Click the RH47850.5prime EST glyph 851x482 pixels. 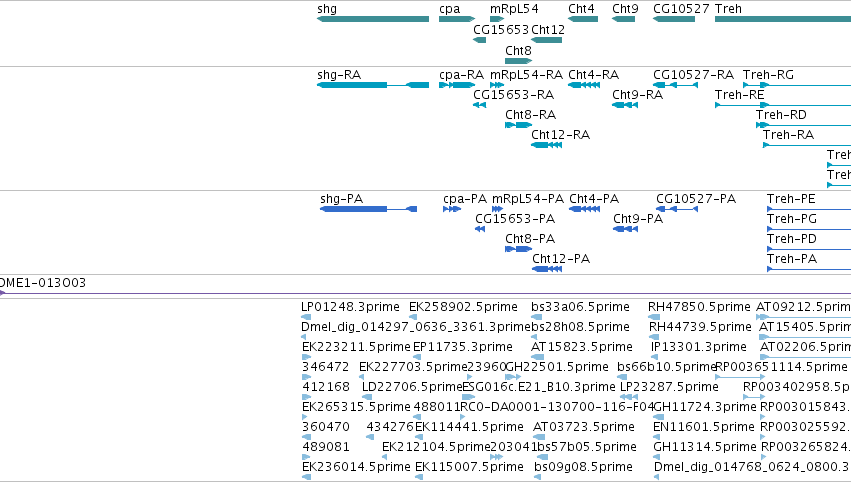click(x=654, y=317)
